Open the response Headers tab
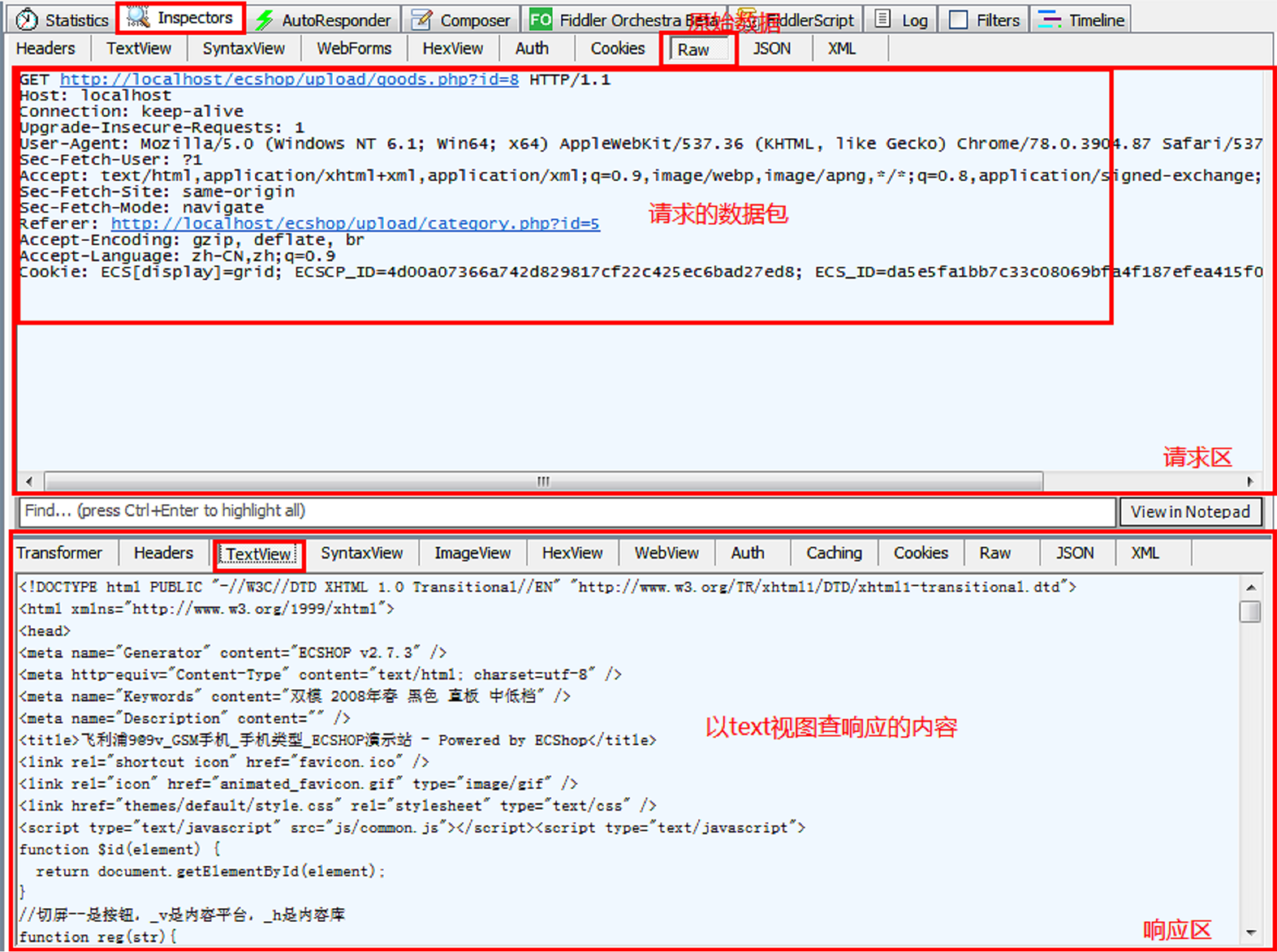Viewport: 1277px width, 952px height. pos(164,553)
